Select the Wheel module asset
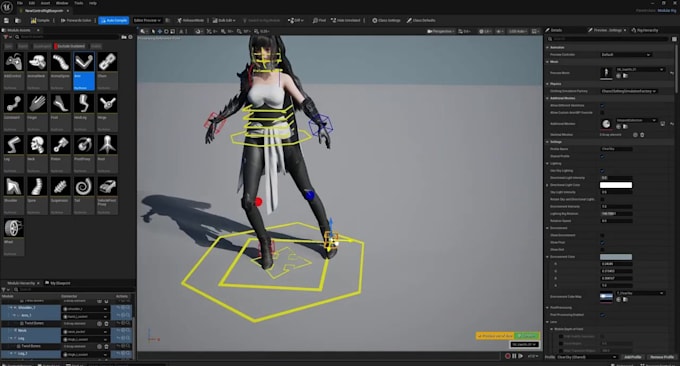Viewport: 680px width, 366px height. tap(13, 237)
